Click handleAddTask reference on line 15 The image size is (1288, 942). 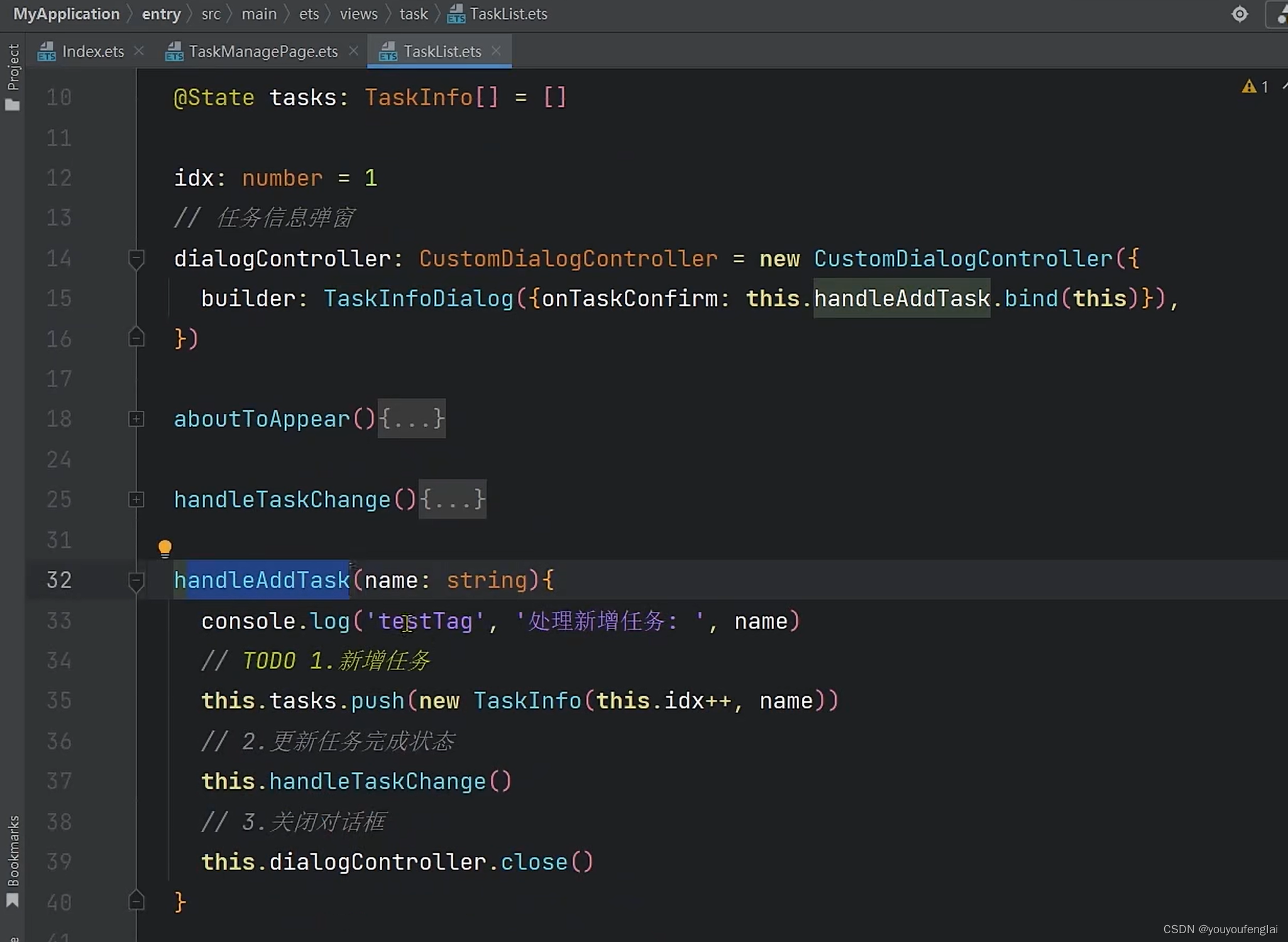click(x=902, y=298)
